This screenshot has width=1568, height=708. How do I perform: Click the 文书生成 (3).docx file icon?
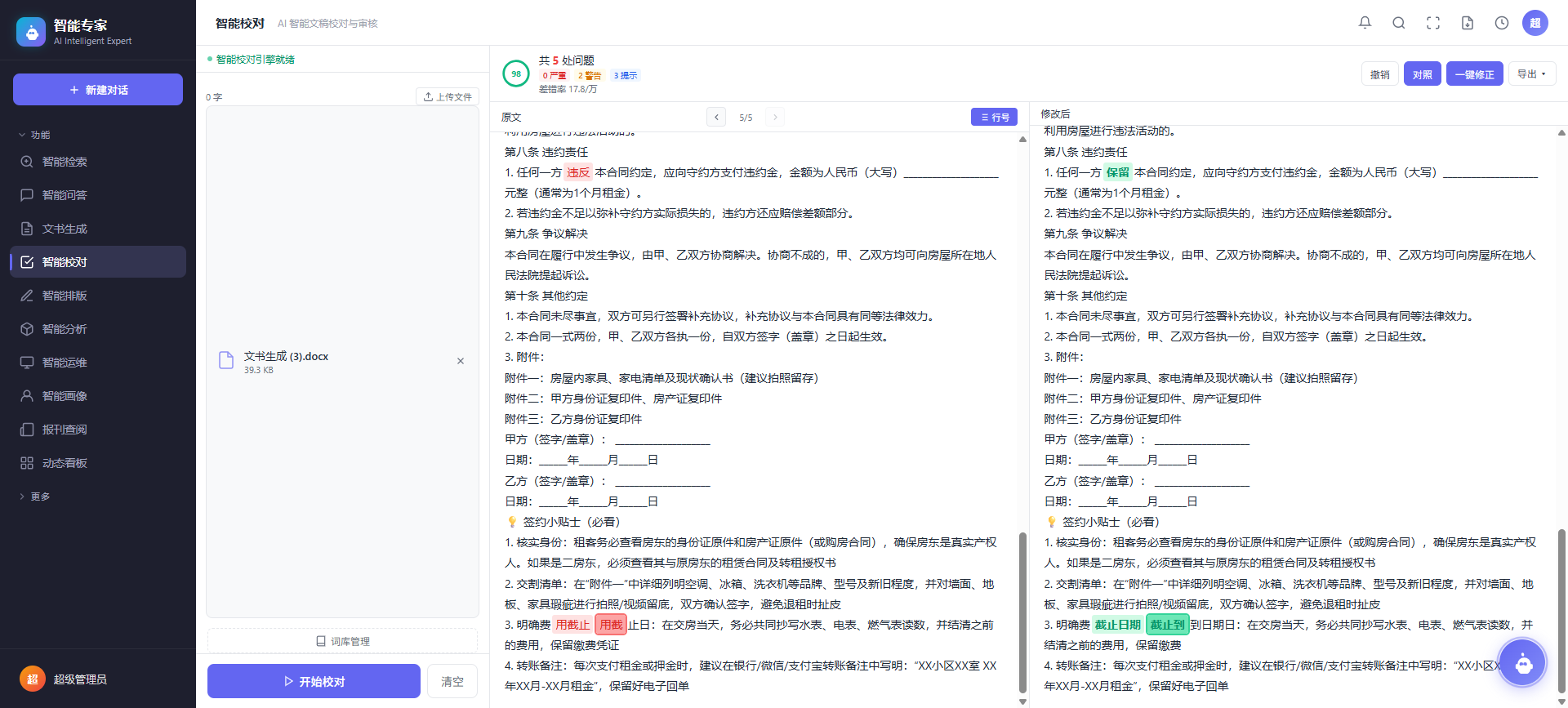tap(226, 360)
